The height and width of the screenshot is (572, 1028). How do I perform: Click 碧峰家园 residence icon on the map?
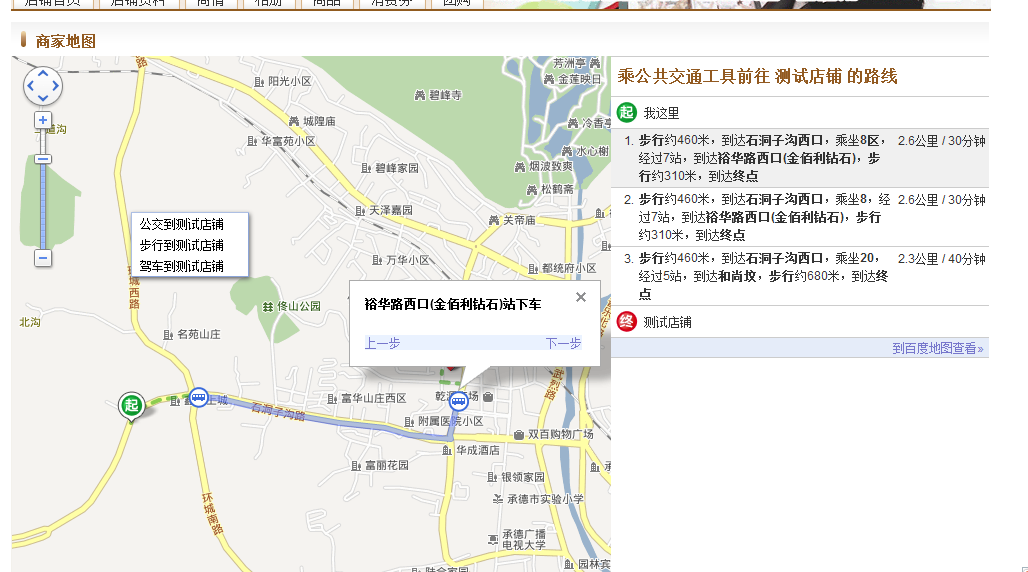click(x=366, y=169)
